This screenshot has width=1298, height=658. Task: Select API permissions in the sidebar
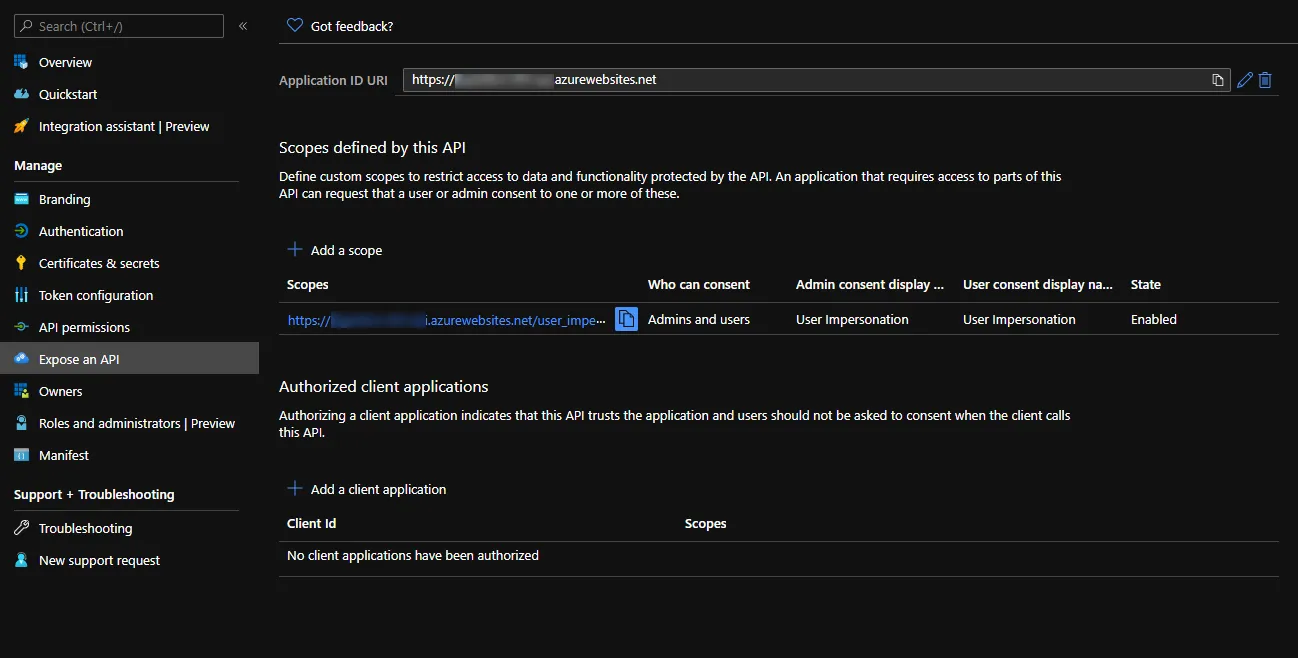pos(84,327)
